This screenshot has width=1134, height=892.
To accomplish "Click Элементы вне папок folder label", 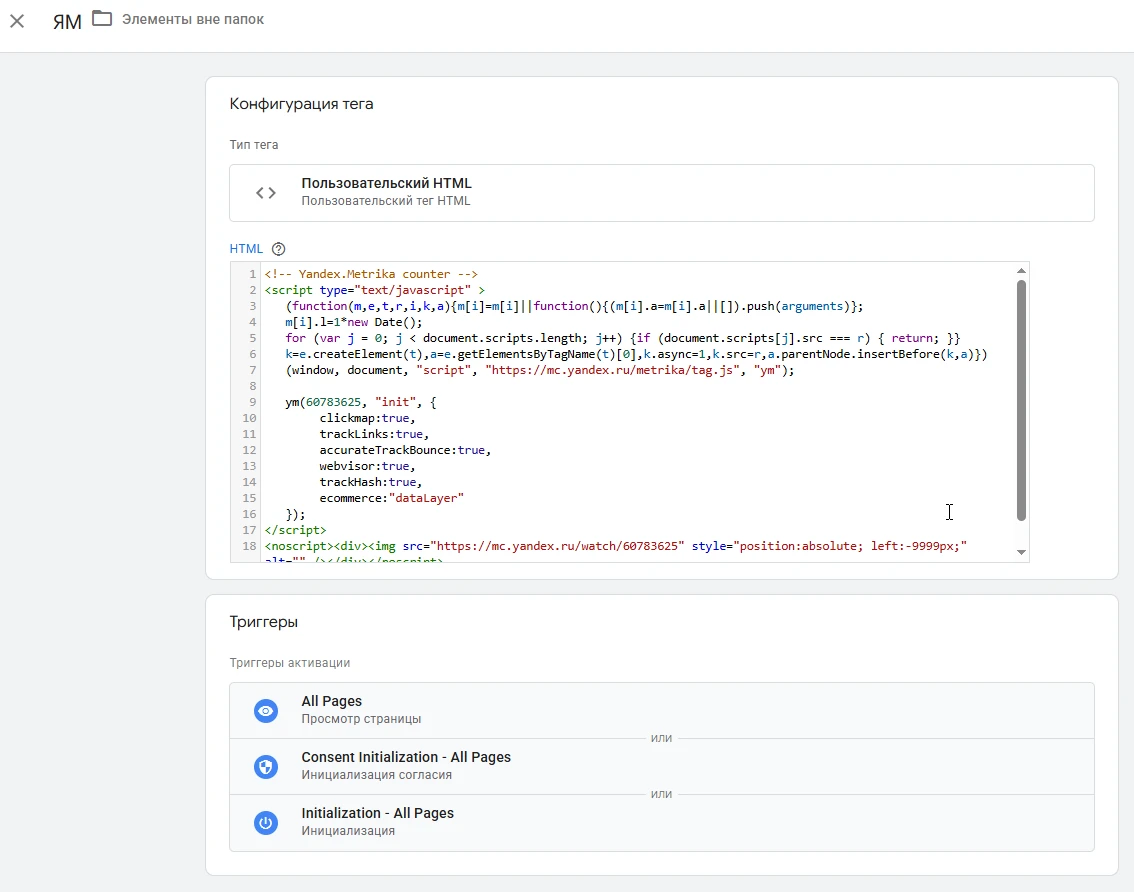I will click(x=192, y=20).
